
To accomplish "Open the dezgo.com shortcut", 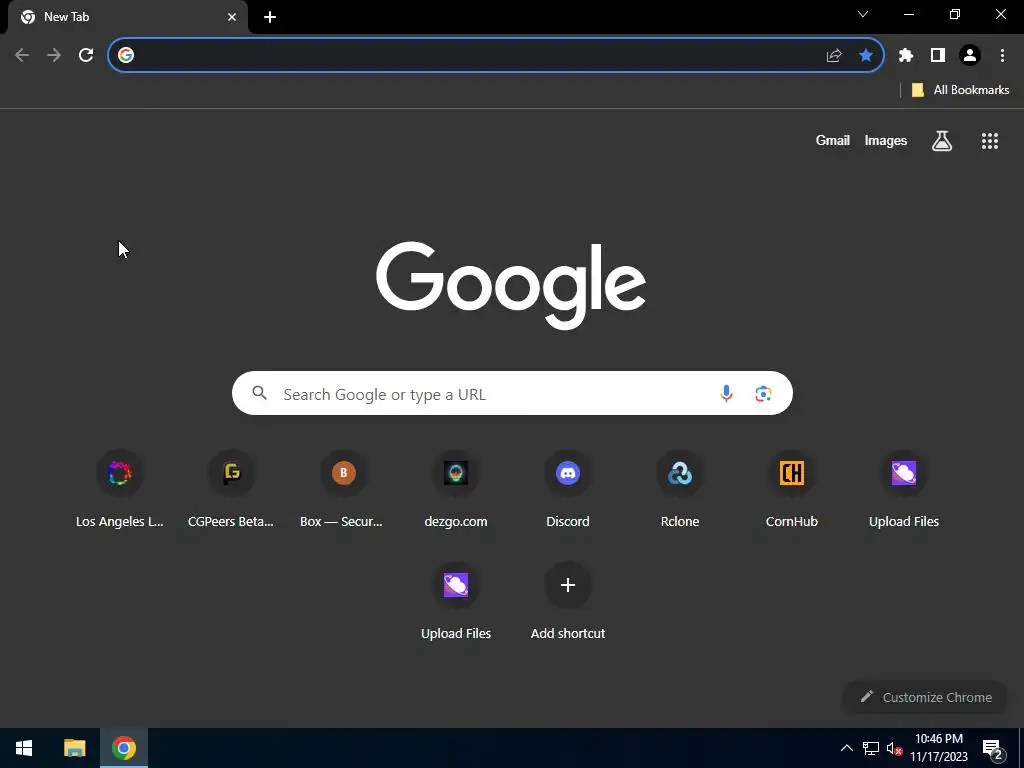I will pyautogui.click(x=456, y=490).
